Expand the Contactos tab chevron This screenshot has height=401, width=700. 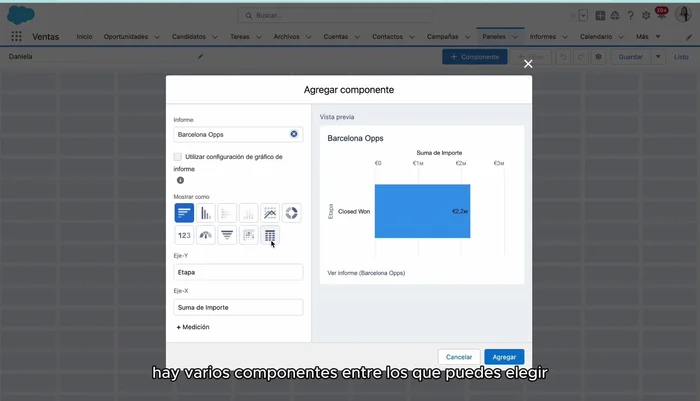click(412, 37)
